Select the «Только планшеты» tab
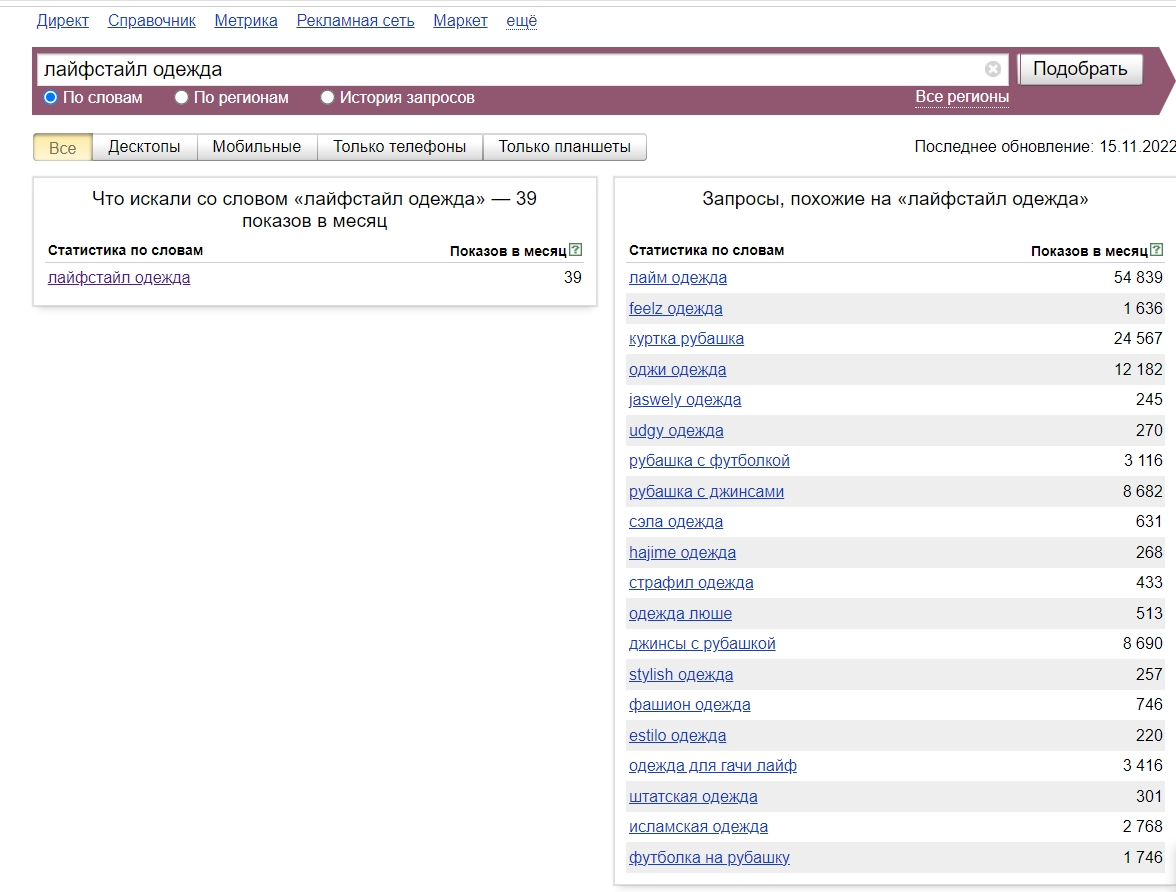This screenshot has height=892, width=1176. (562, 146)
